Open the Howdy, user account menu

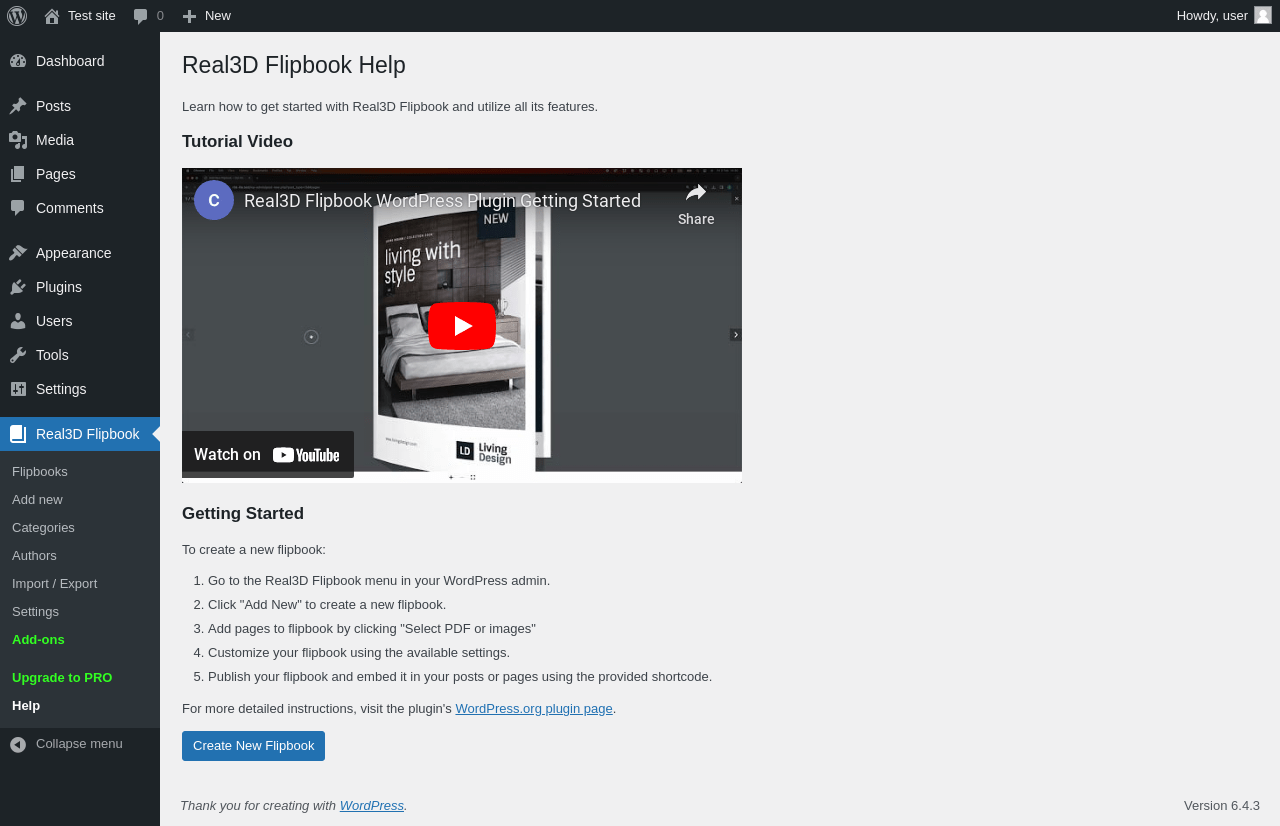point(1224,16)
